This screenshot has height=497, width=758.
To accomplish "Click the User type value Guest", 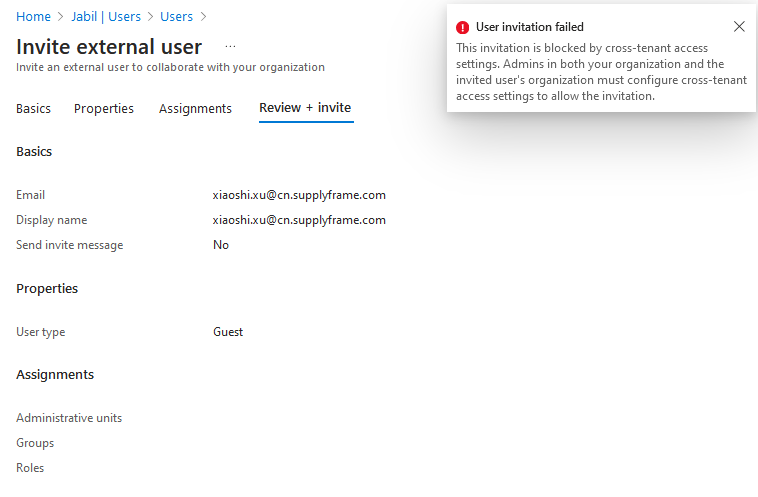I will (228, 332).
